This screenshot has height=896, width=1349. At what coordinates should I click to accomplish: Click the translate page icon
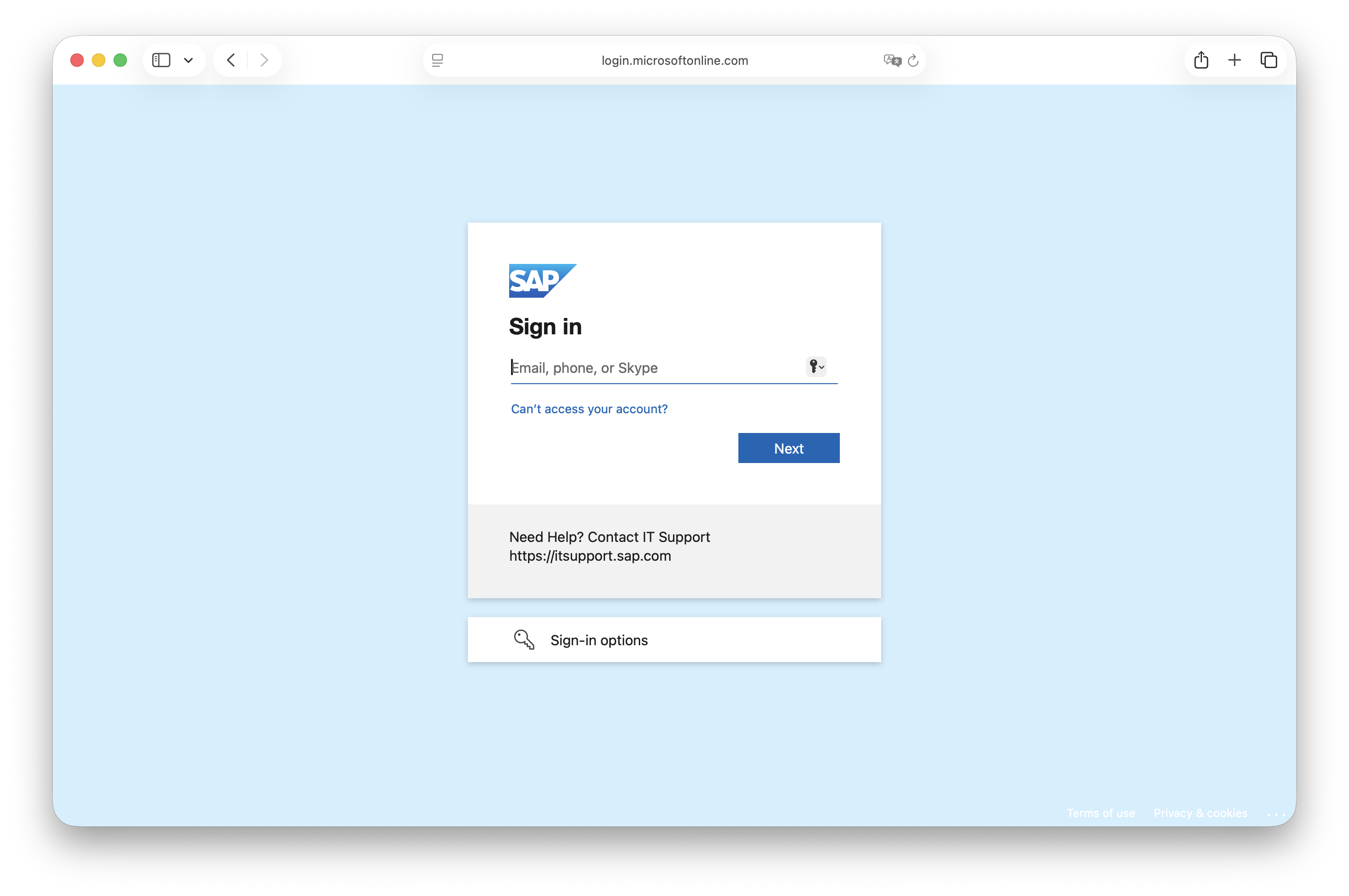coord(892,60)
